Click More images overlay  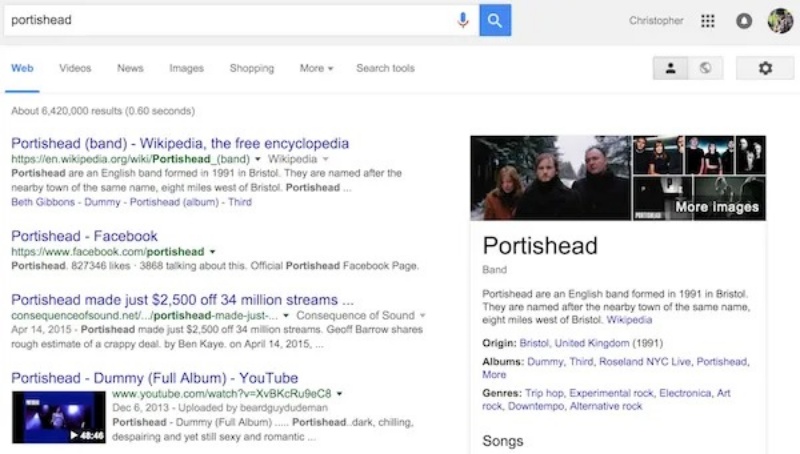tap(716, 207)
